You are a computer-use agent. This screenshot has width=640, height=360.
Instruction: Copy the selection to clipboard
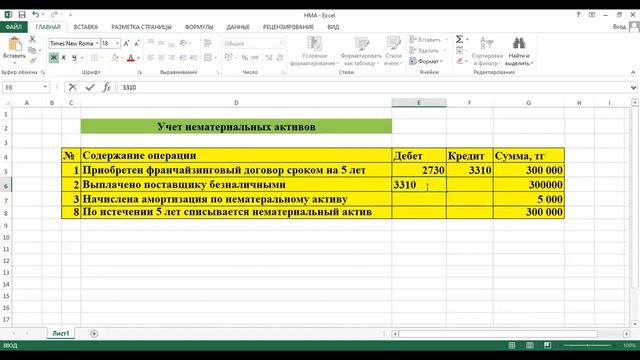[x=32, y=50]
